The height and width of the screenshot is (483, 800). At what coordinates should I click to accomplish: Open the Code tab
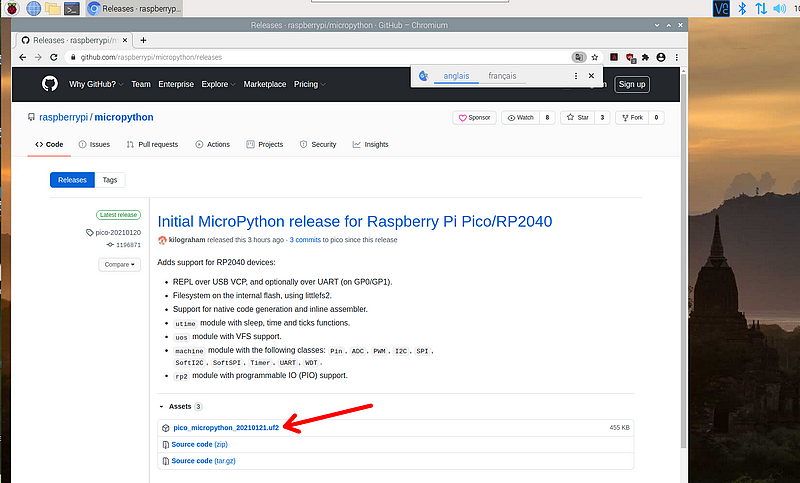[x=49, y=144]
